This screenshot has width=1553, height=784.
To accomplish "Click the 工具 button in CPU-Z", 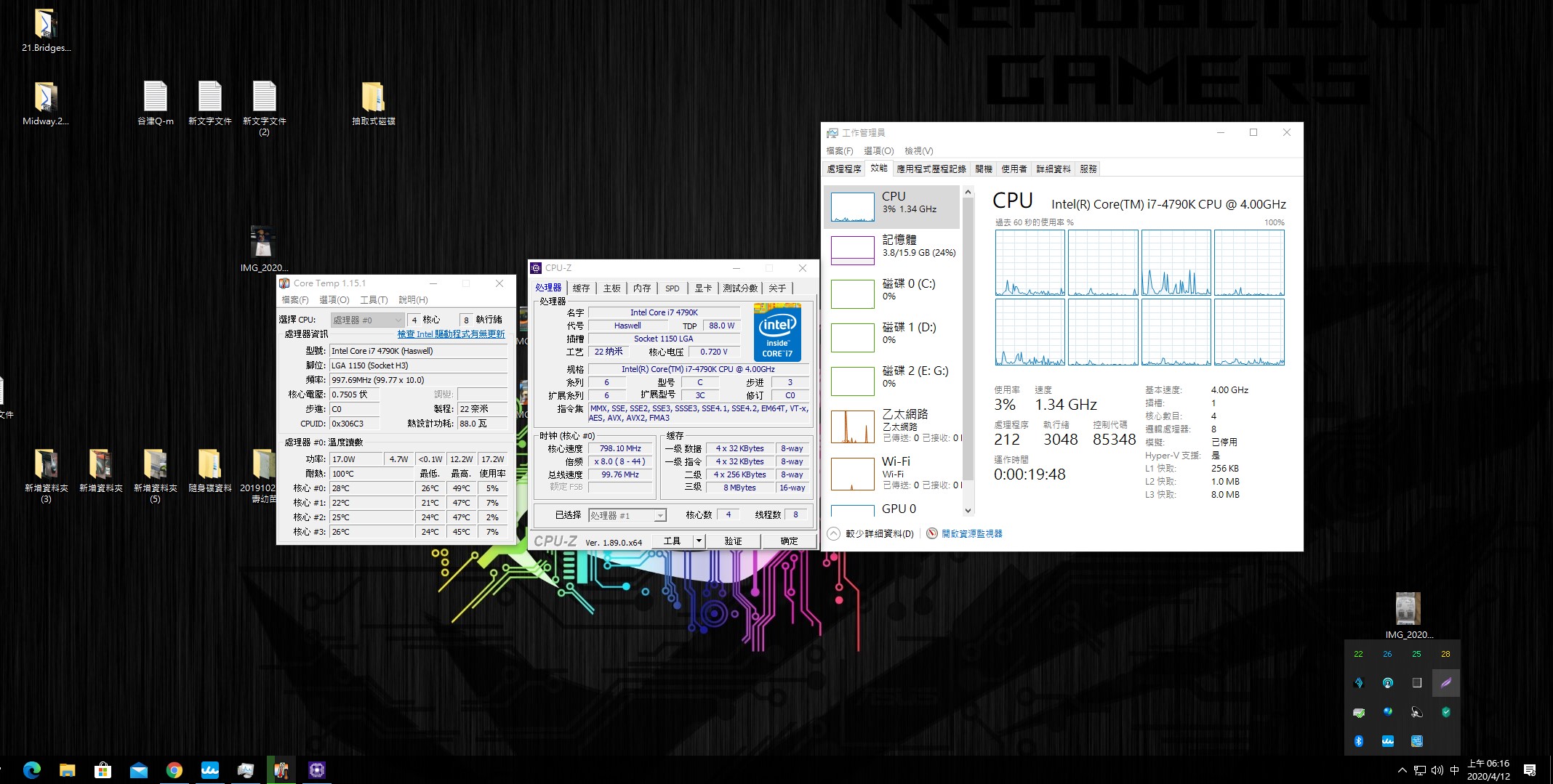I will pos(673,541).
